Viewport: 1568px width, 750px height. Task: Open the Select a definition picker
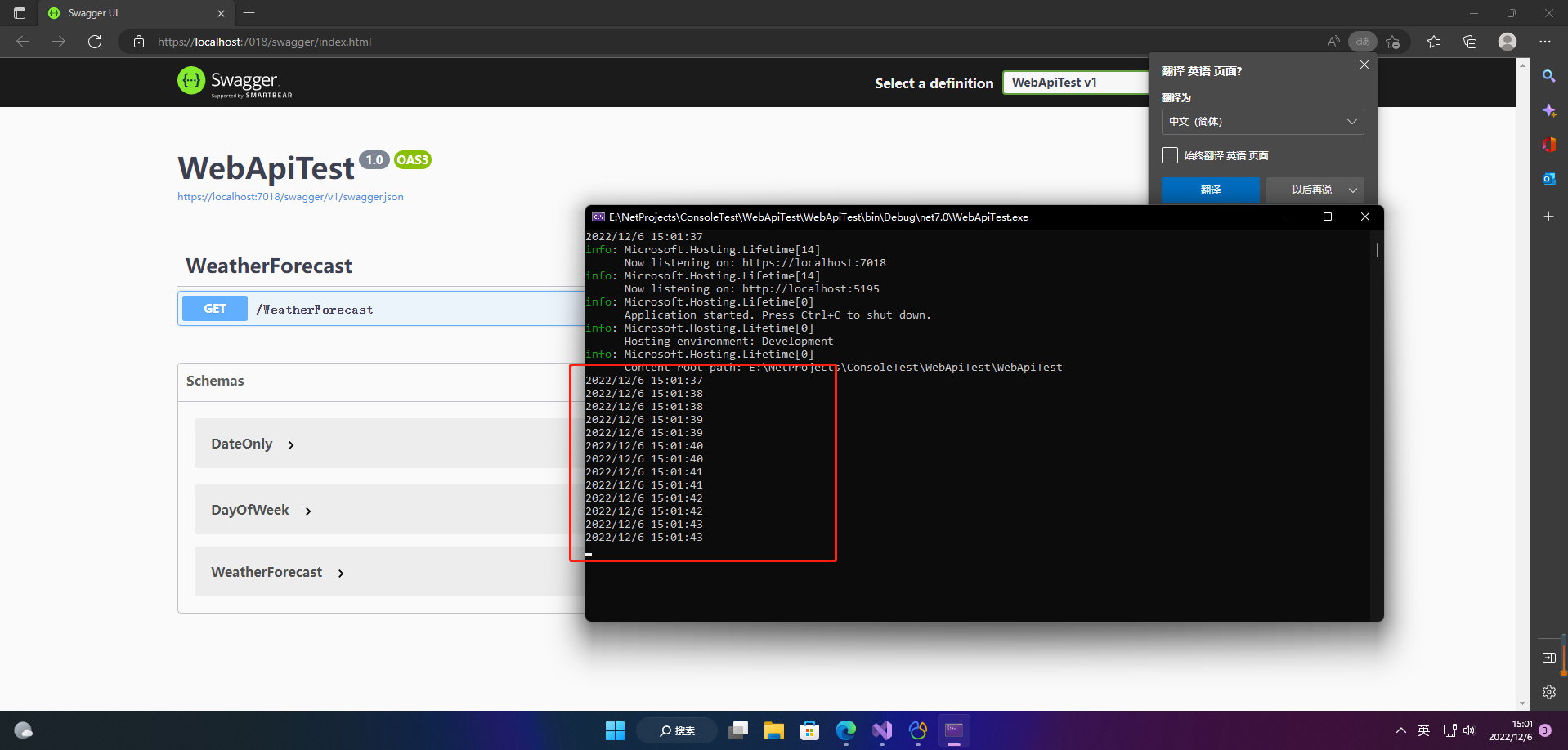(1076, 82)
